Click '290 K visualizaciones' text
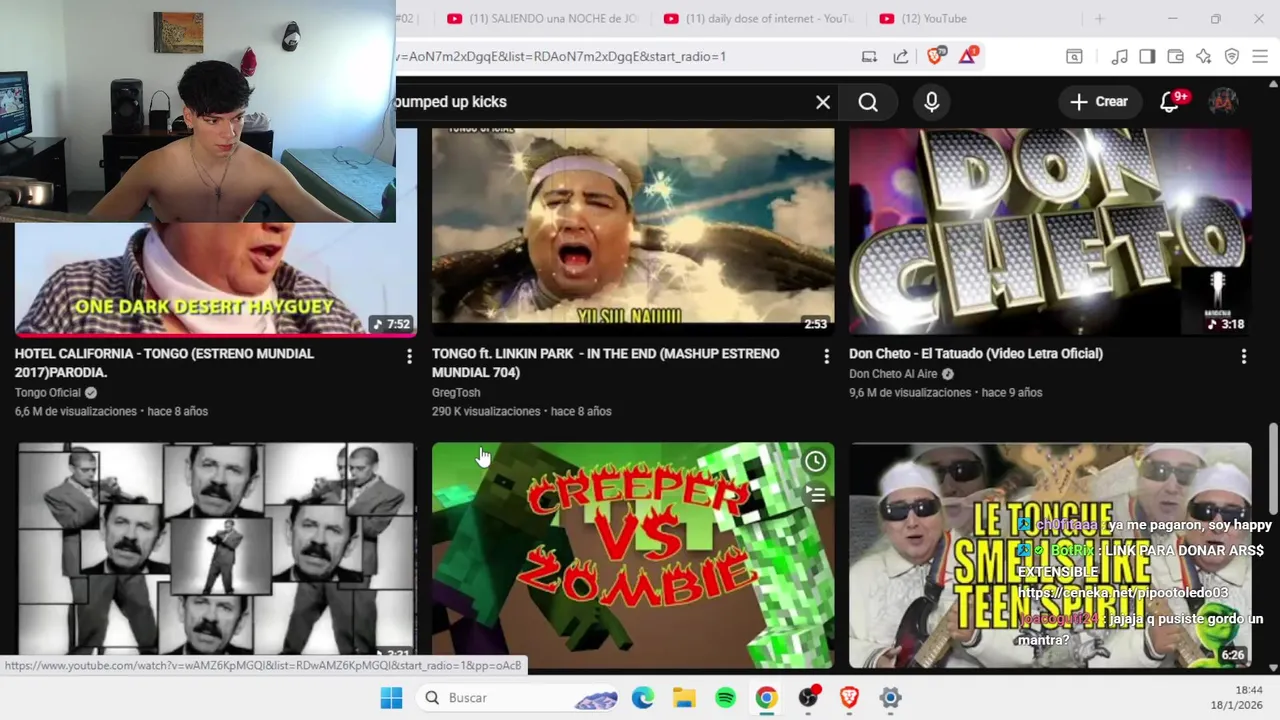This screenshot has height=720, width=1280. [x=485, y=412]
